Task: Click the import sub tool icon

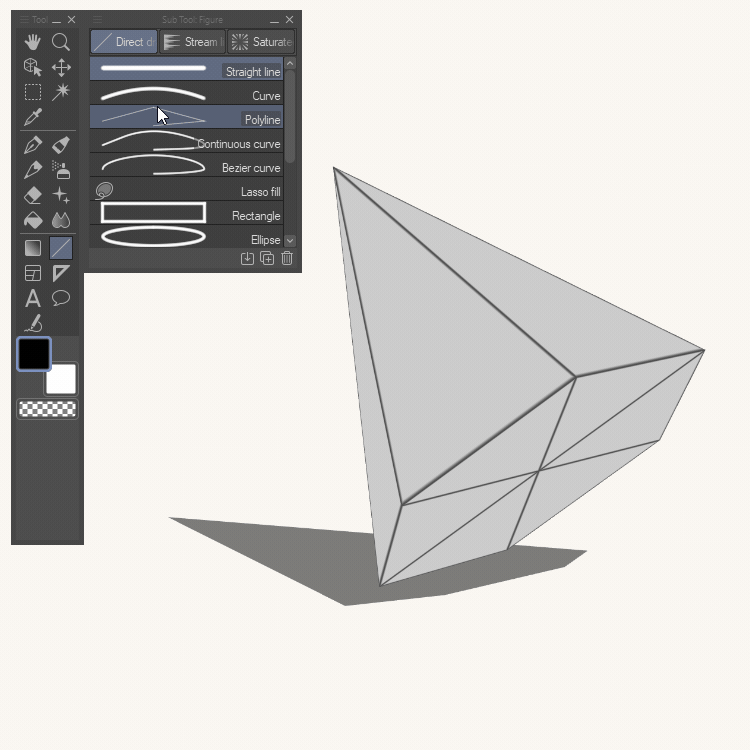Action: [247, 258]
